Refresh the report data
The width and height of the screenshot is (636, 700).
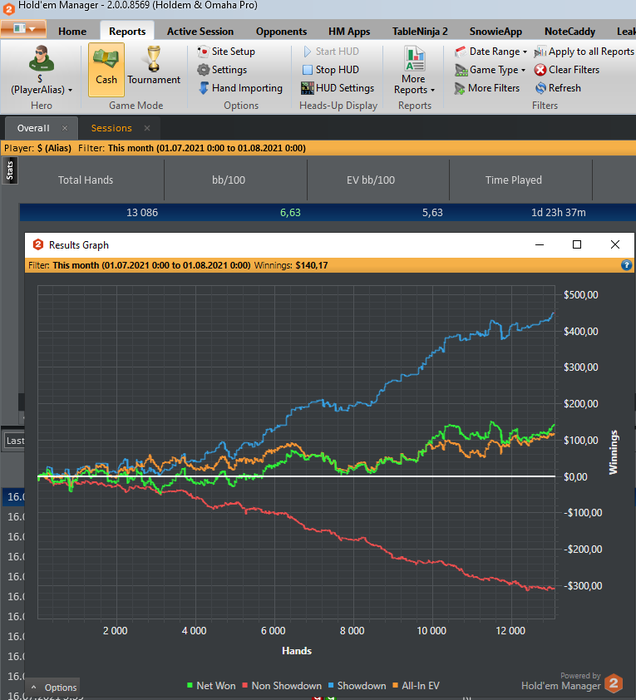click(x=558, y=88)
